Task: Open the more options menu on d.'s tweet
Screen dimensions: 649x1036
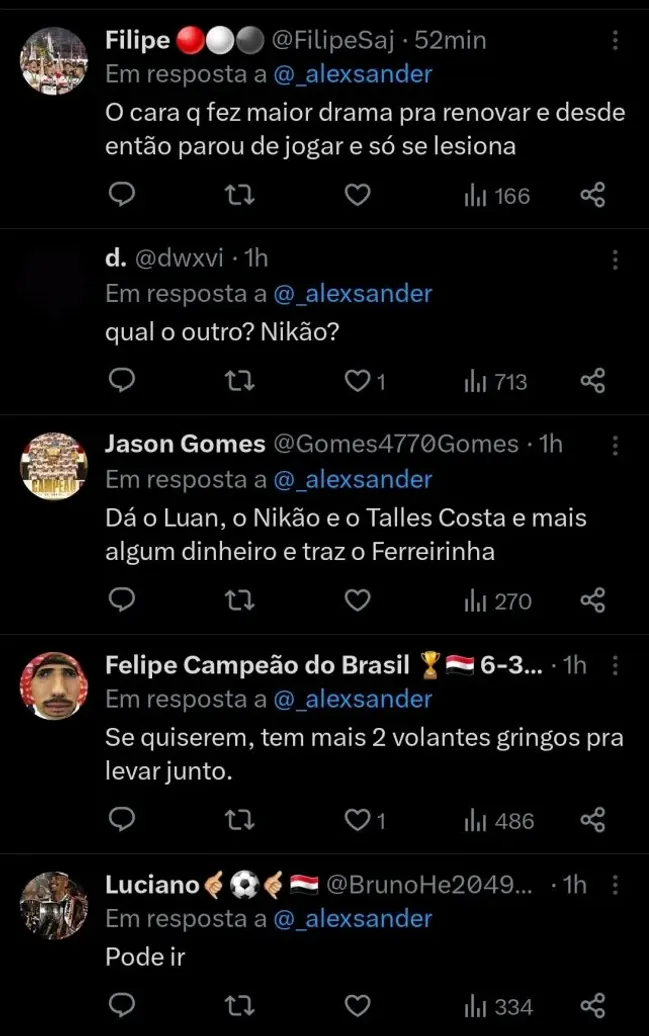Action: point(616,259)
